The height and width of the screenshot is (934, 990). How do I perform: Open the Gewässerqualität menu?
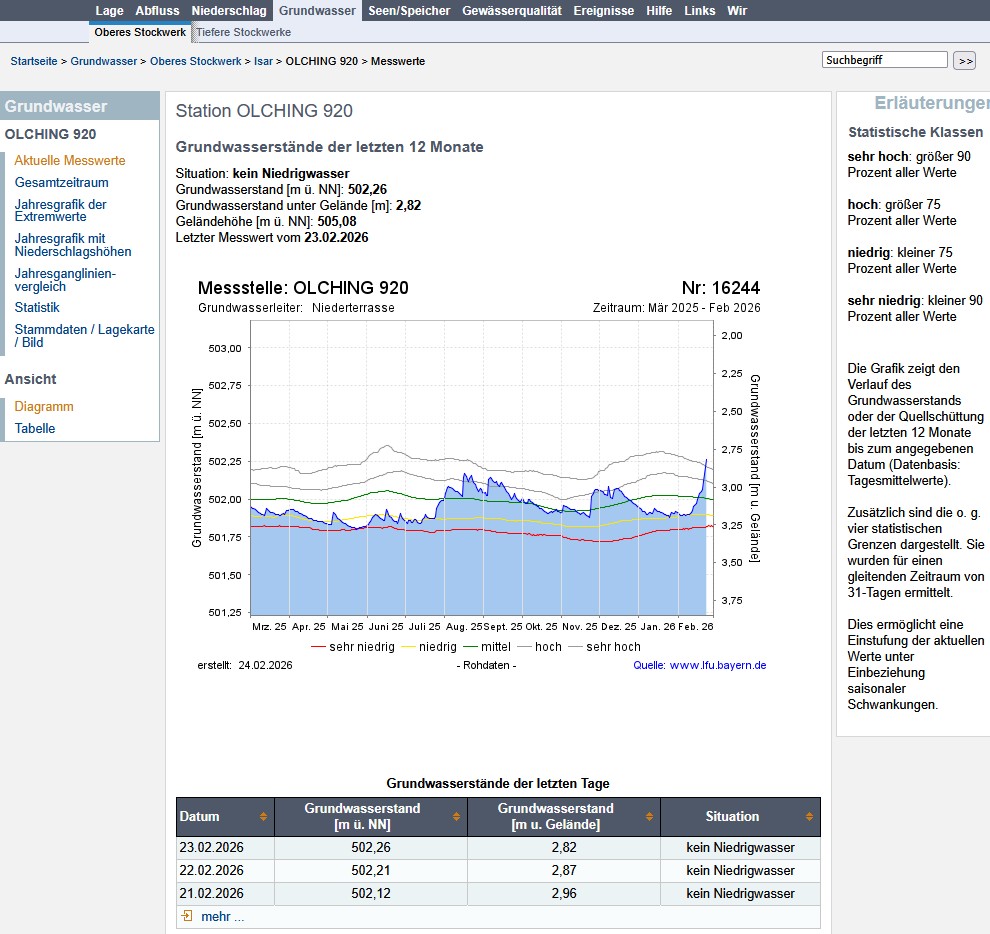point(518,10)
